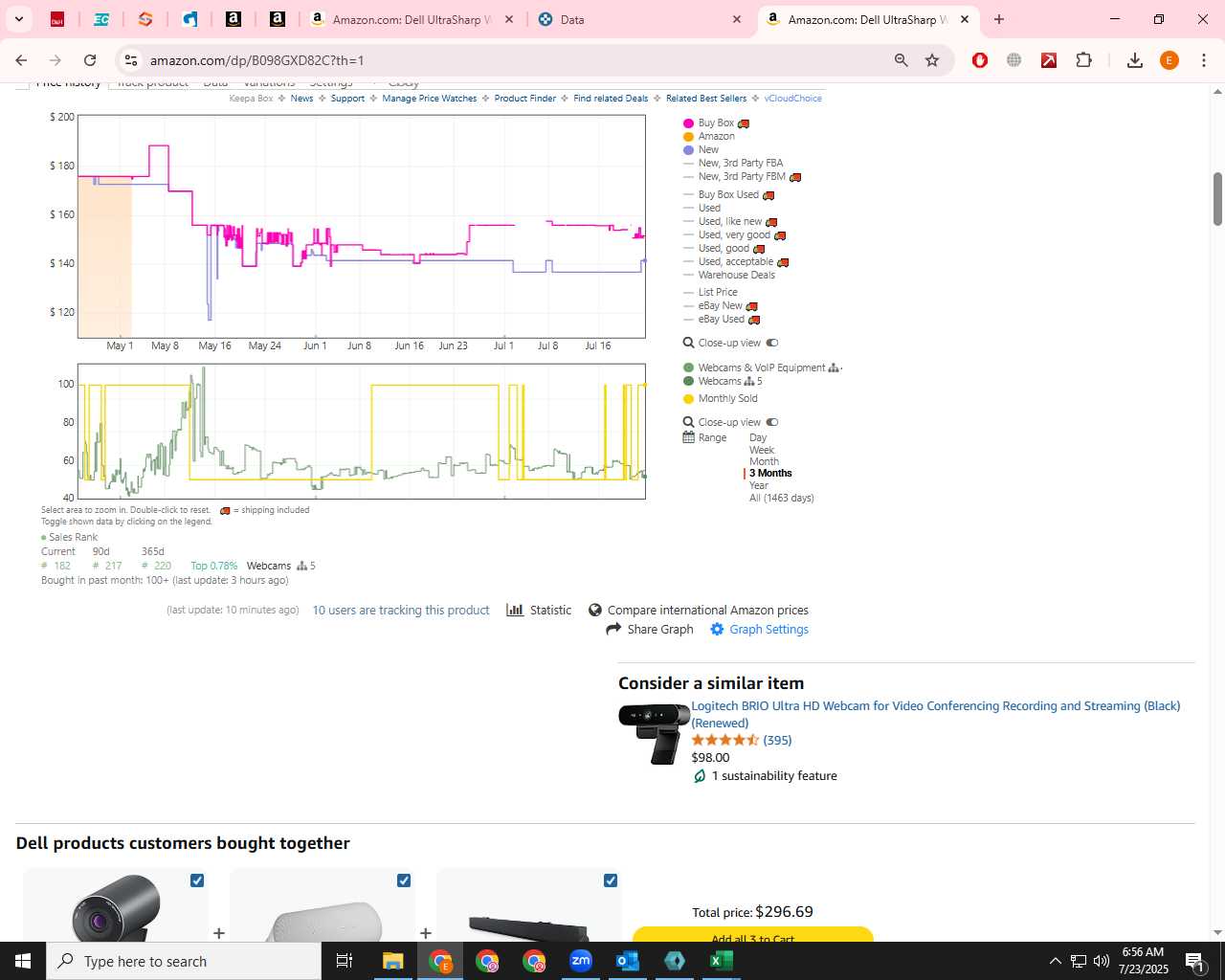This screenshot has width=1225, height=980.
Task: Click the '(395)' ratings count link
Action: coord(777,740)
